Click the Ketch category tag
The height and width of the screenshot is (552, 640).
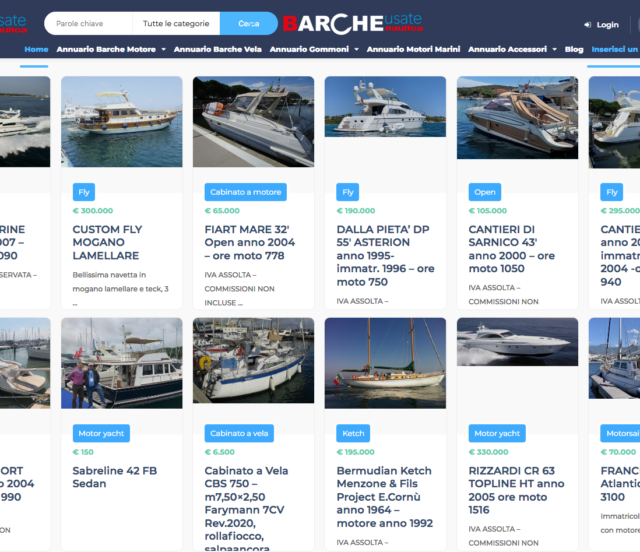click(352, 434)
